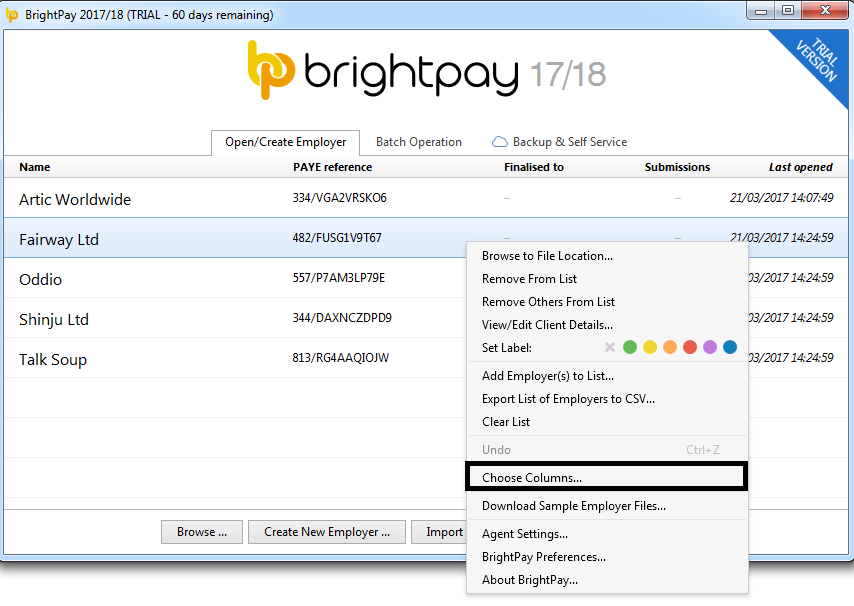Maximize the BrightPay window
The image size is (854, 606).
788,10
